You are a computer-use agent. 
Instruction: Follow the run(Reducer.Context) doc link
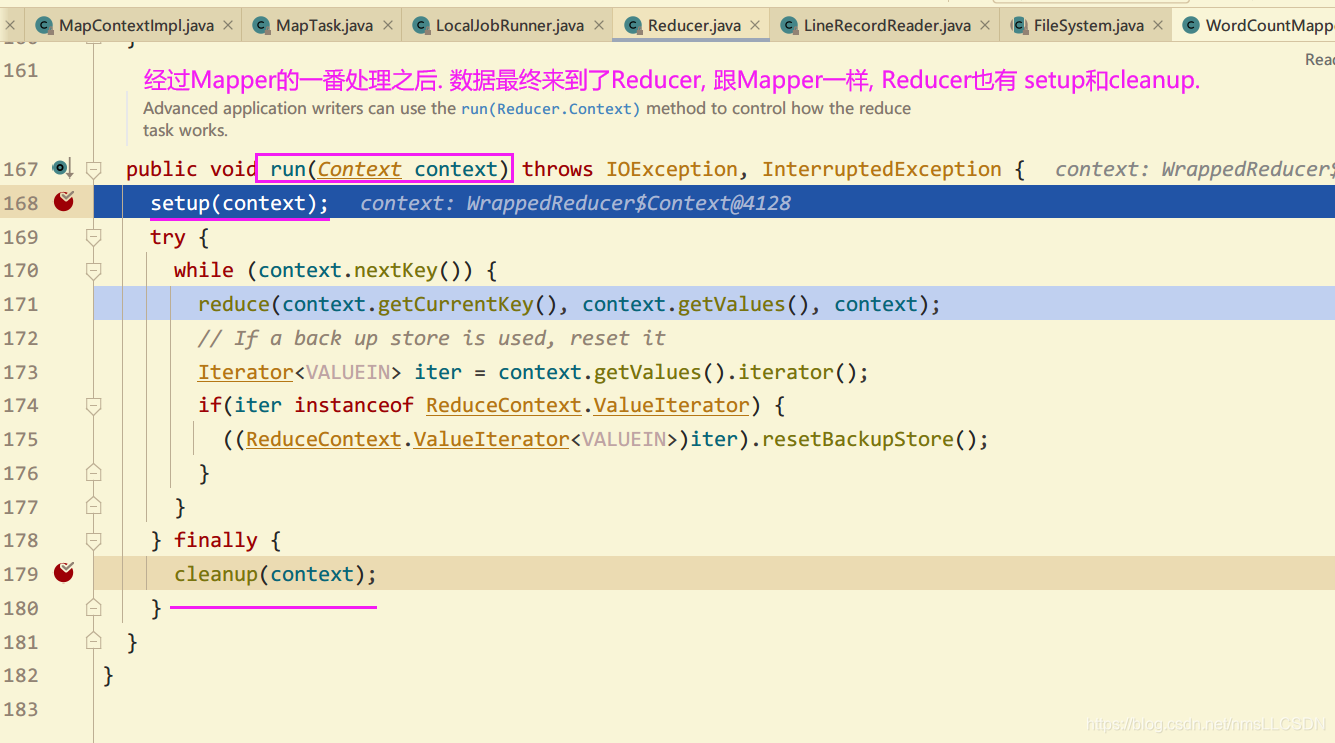click(551, 109)
